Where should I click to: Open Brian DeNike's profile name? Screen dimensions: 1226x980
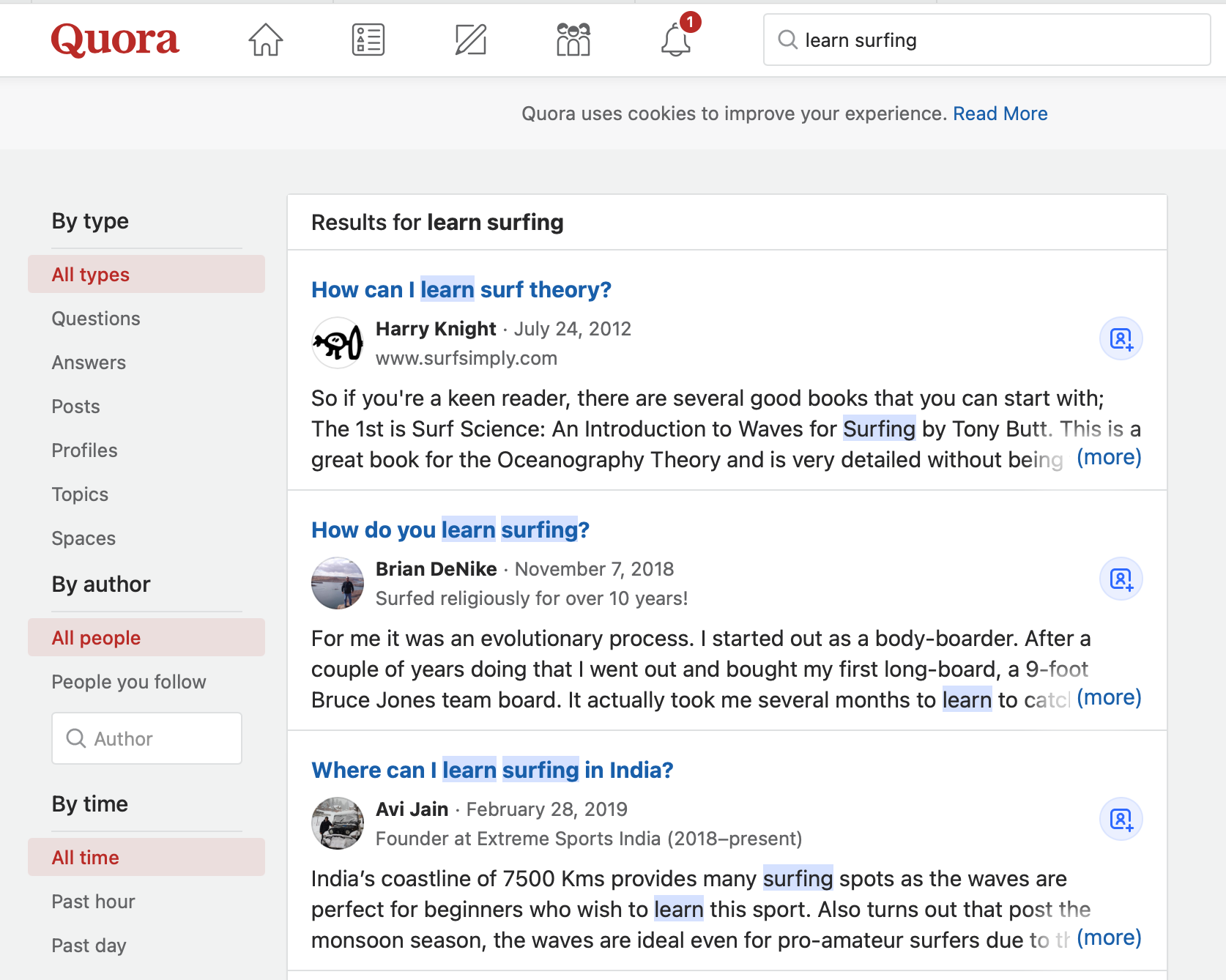[x=436, y=569]
